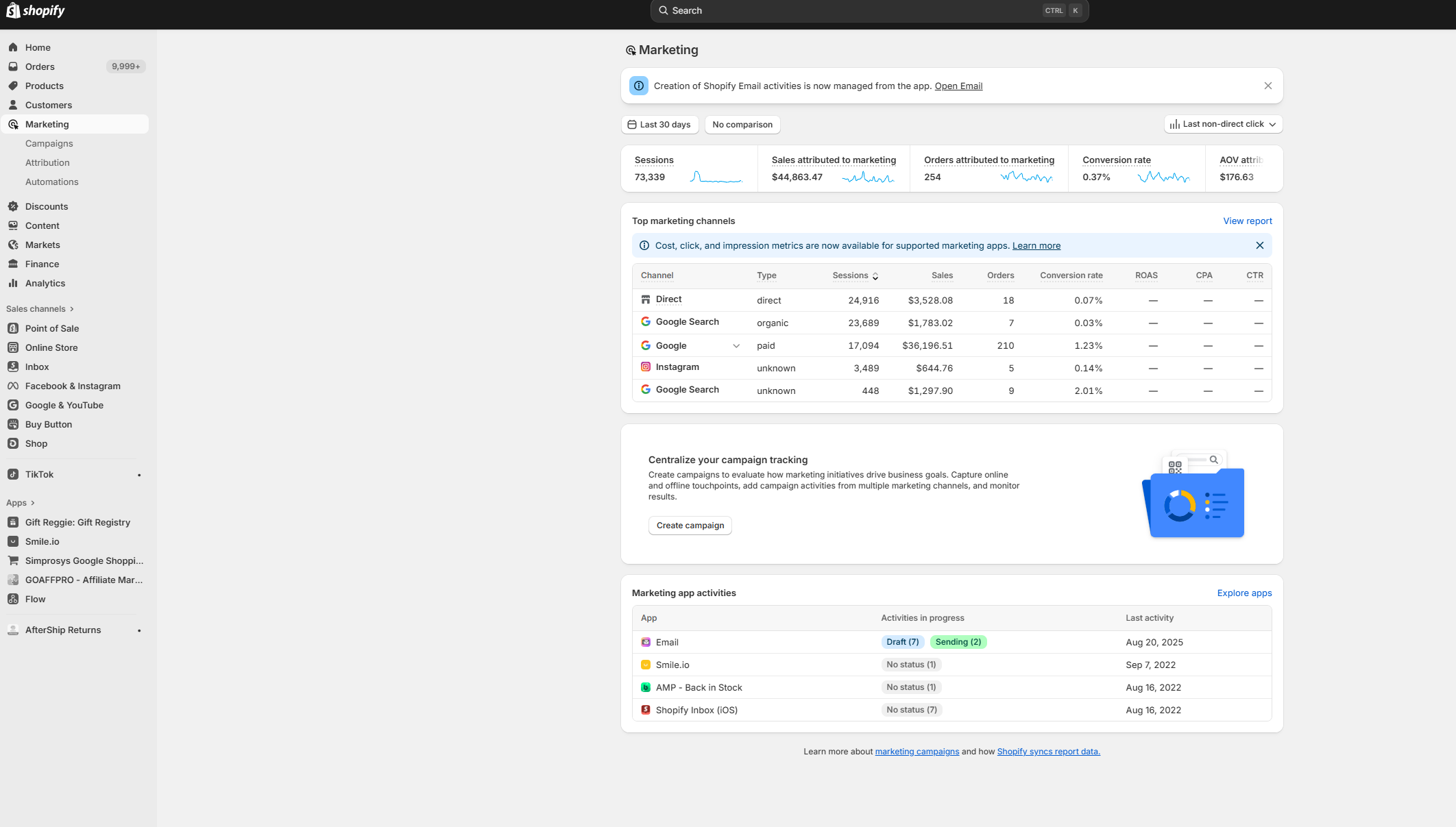The image size is (1456, 827).
Task: Click the Draft (7) badge for Email
Action: coord(902,642)
